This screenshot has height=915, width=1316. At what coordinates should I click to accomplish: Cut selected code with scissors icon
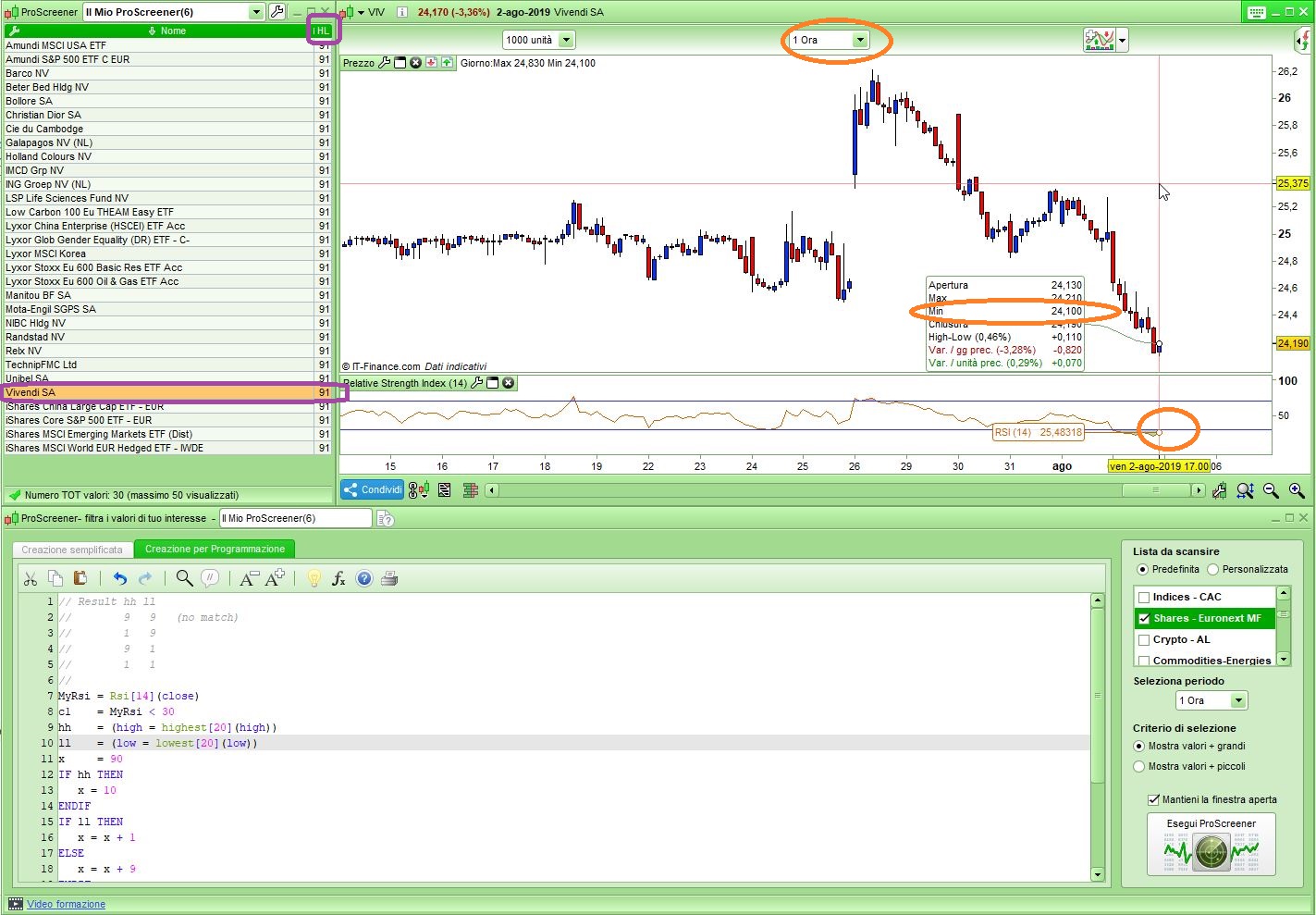31,579
